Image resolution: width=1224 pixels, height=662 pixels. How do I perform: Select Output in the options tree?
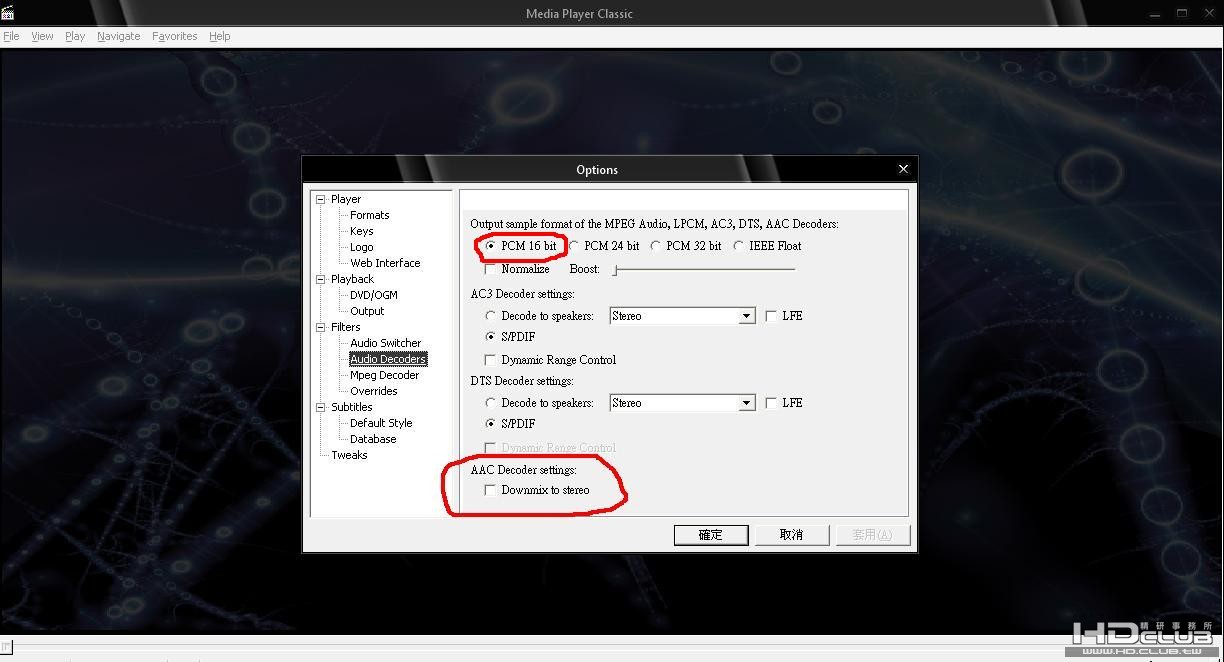coord(367,311)
